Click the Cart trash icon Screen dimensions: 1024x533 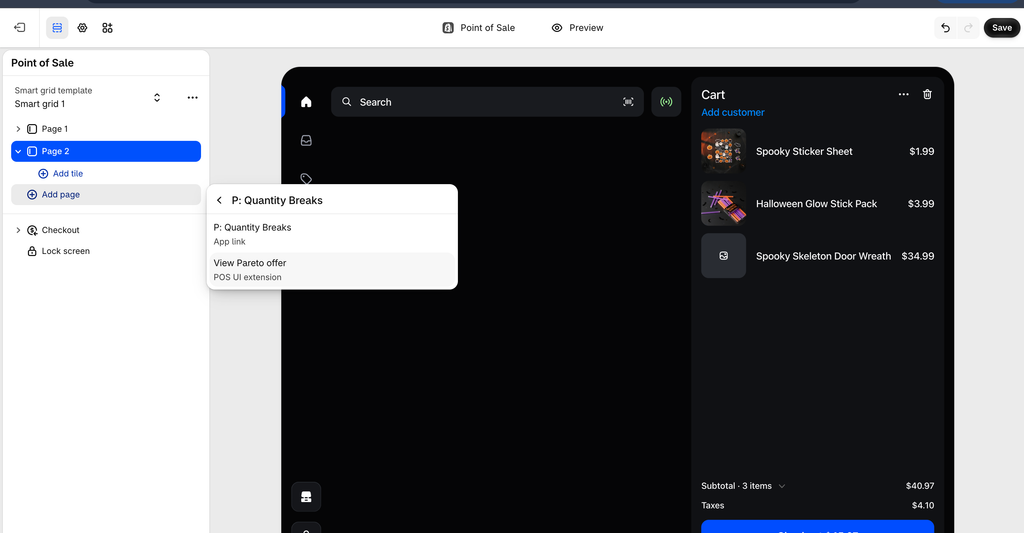point(927,94)
